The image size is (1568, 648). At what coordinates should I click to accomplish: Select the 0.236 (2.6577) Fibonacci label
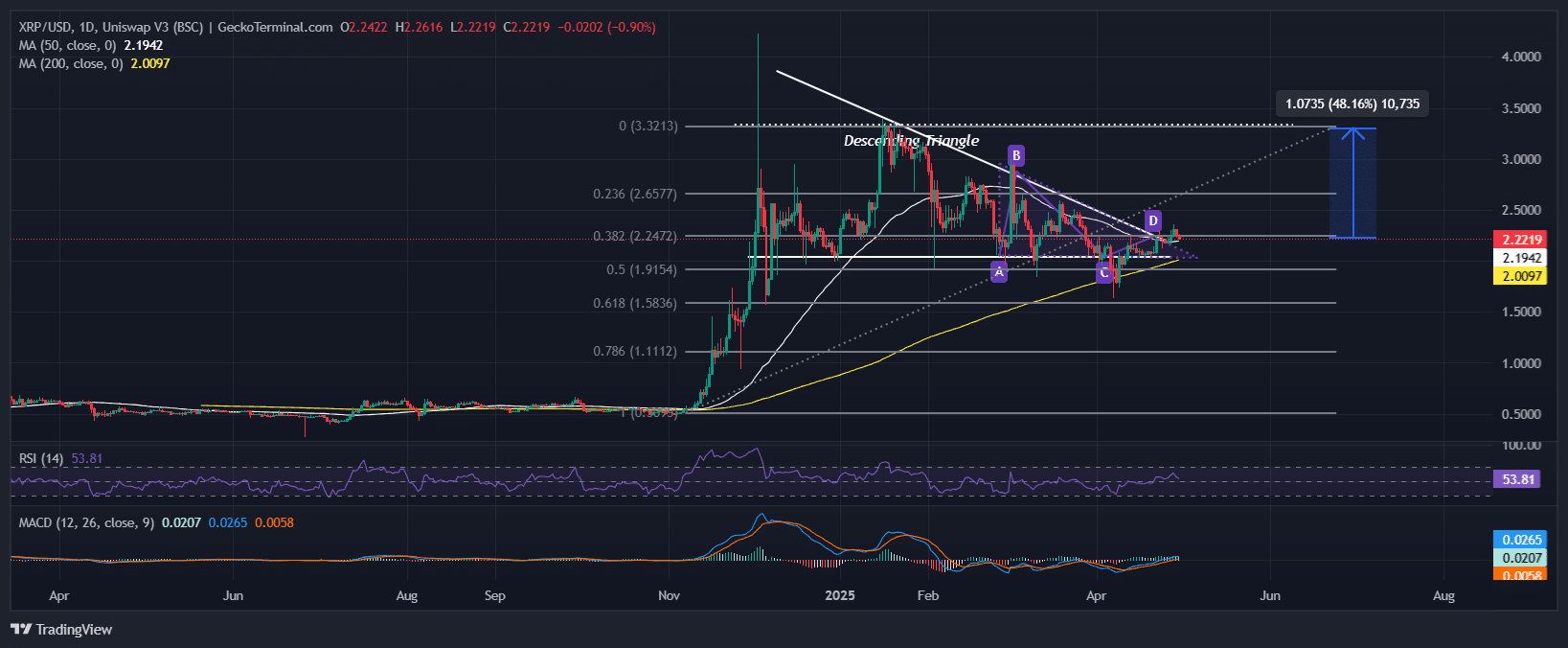pyautogui.click(x=635, y=194)
